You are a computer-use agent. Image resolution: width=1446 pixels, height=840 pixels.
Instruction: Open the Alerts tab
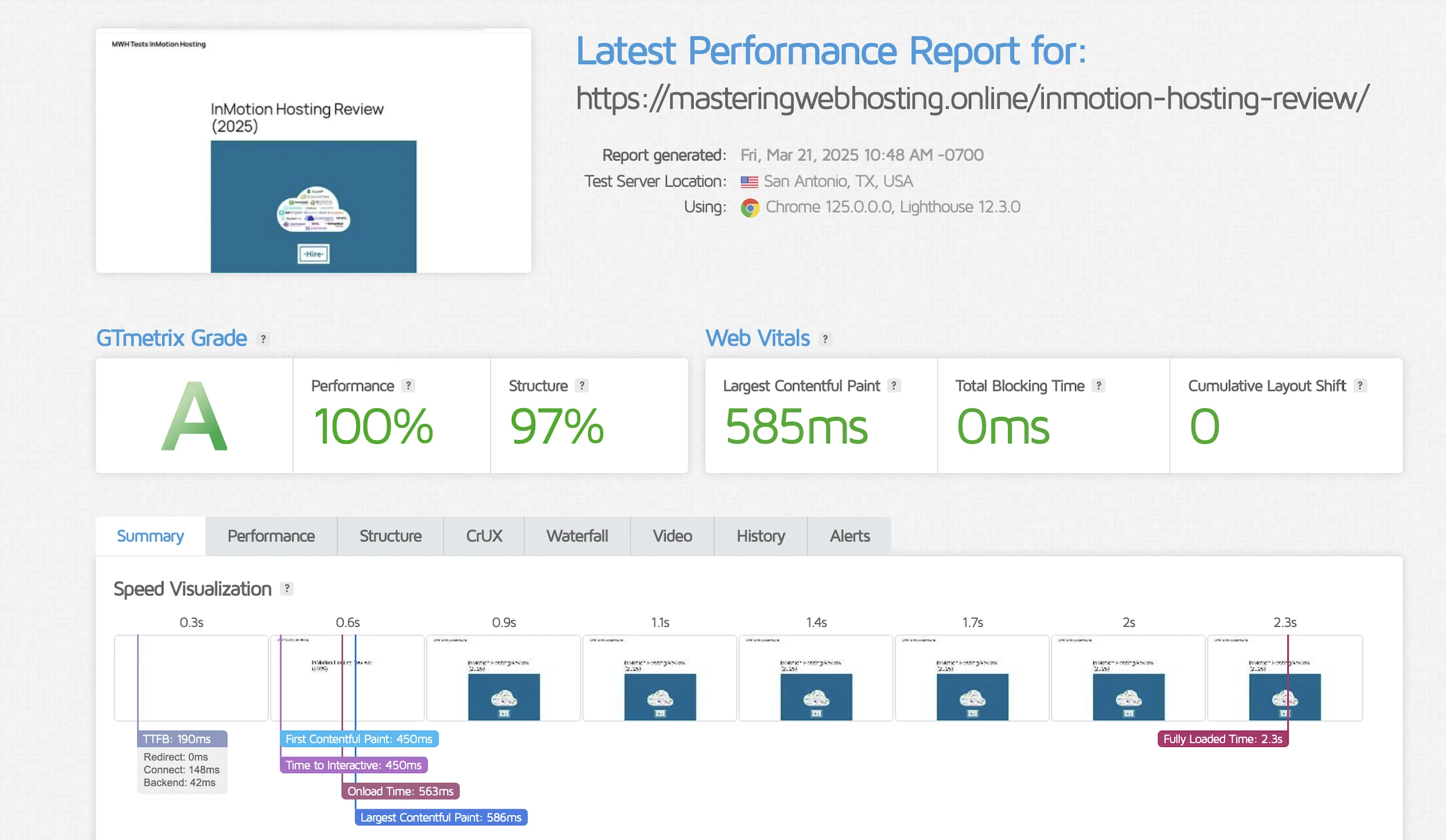coord(849,536)
